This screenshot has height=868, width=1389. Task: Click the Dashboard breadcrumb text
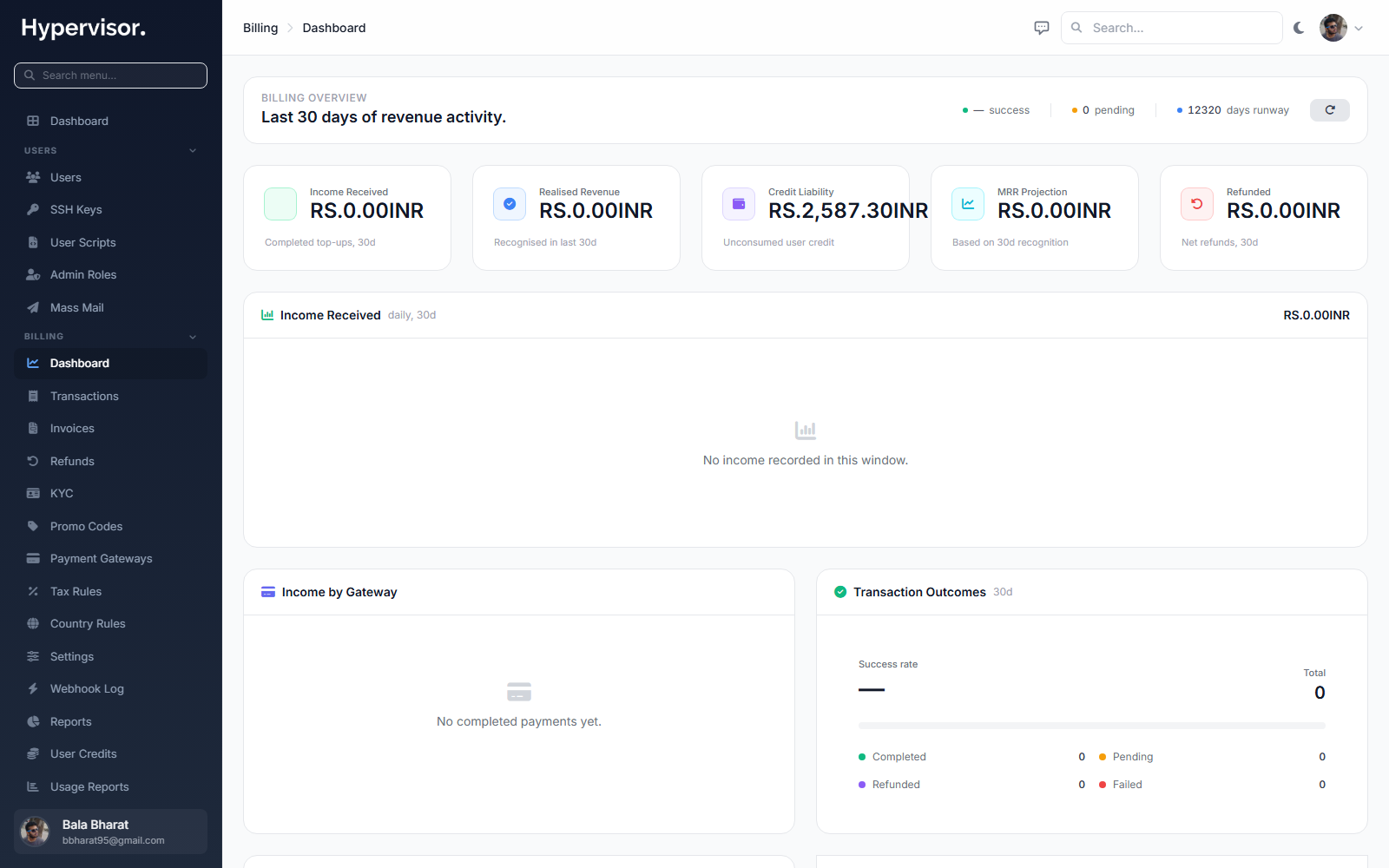[x=334, y=28]
